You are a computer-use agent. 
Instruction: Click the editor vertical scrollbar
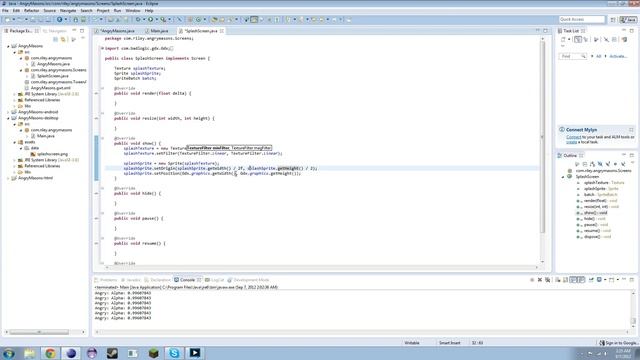pyautogui.click(x=542, y=137)
